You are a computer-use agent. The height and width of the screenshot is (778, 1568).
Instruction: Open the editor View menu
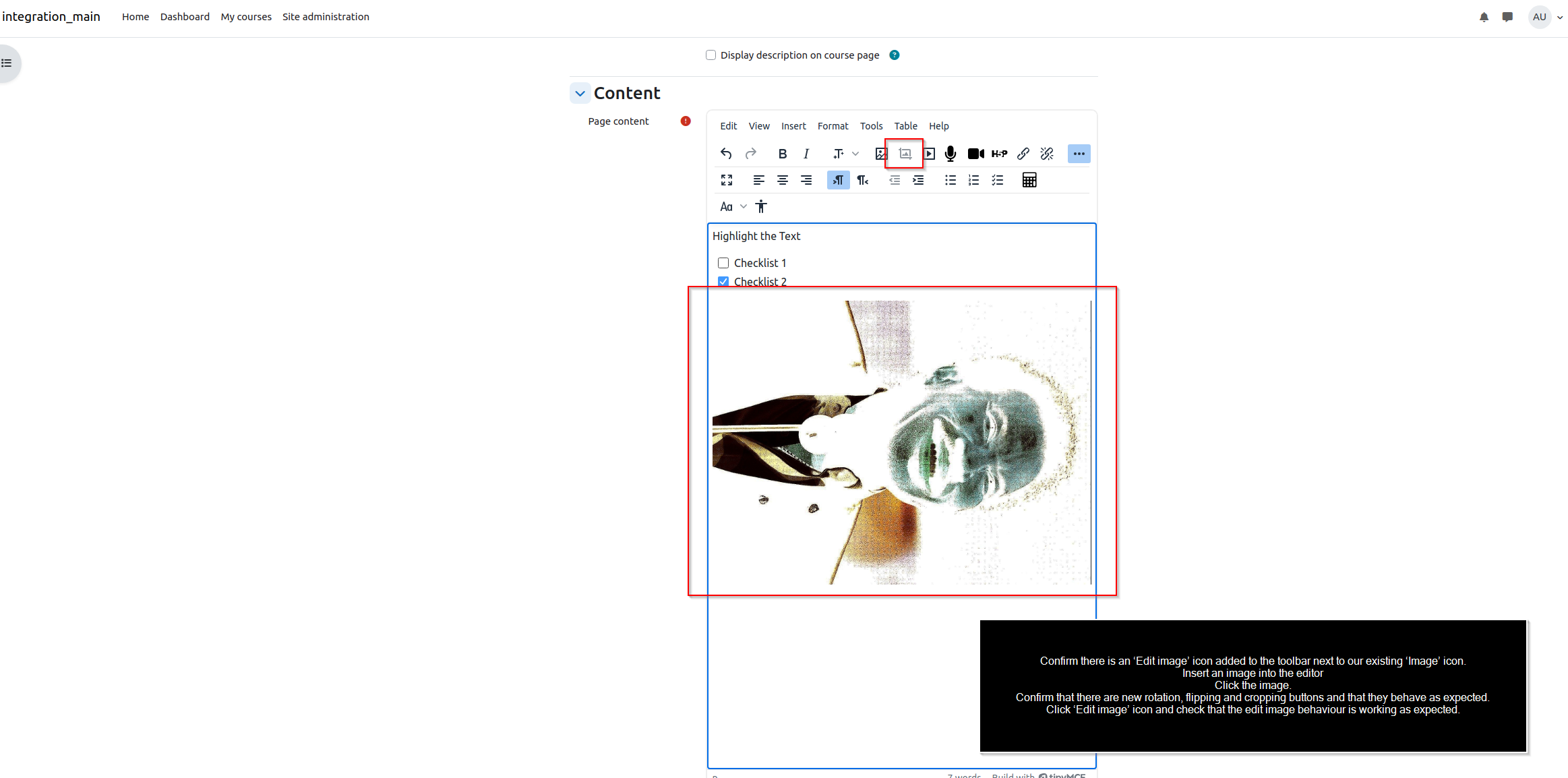click(x=759, y=126)
